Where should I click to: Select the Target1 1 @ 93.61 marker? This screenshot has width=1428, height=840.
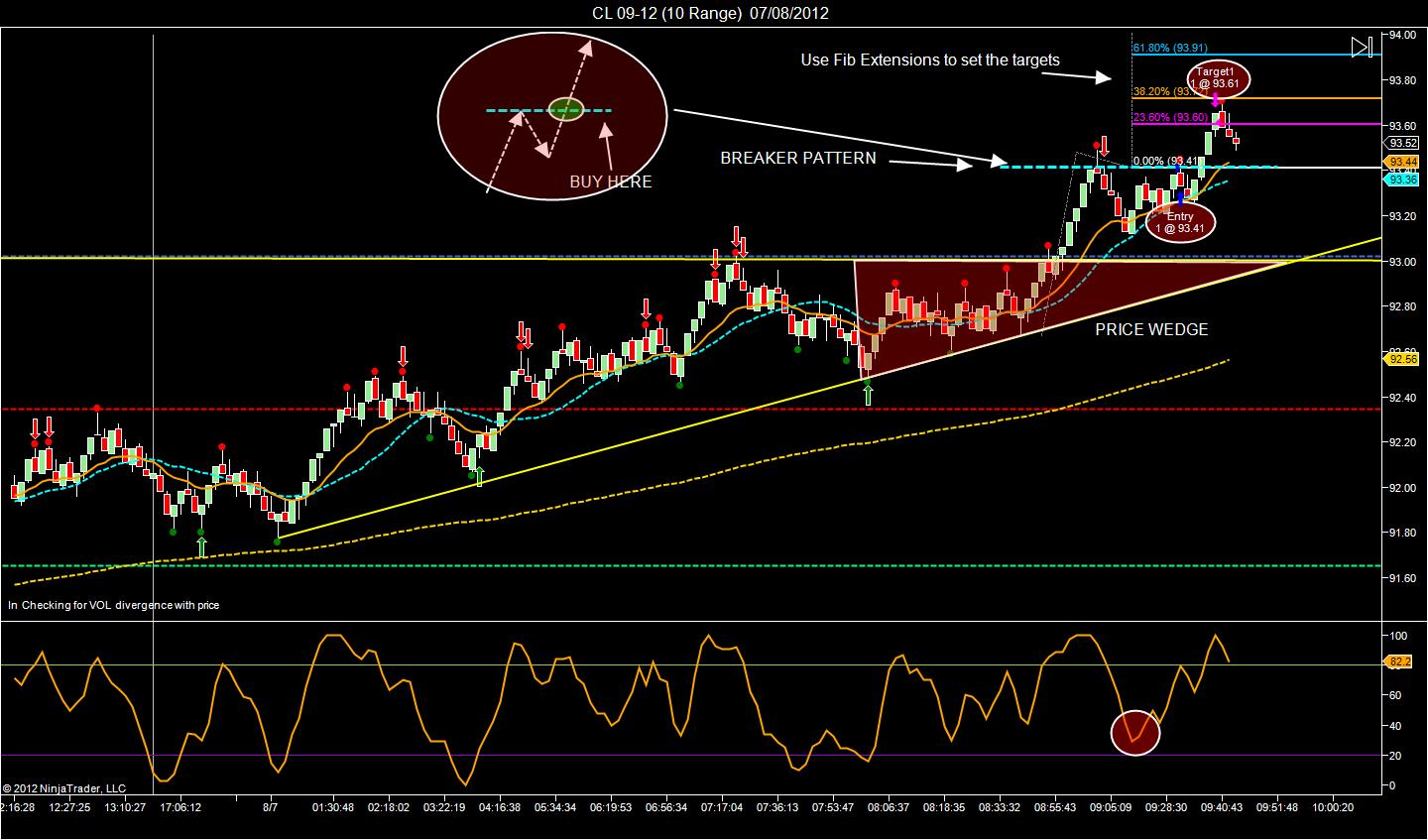[x=1219, y=77]
